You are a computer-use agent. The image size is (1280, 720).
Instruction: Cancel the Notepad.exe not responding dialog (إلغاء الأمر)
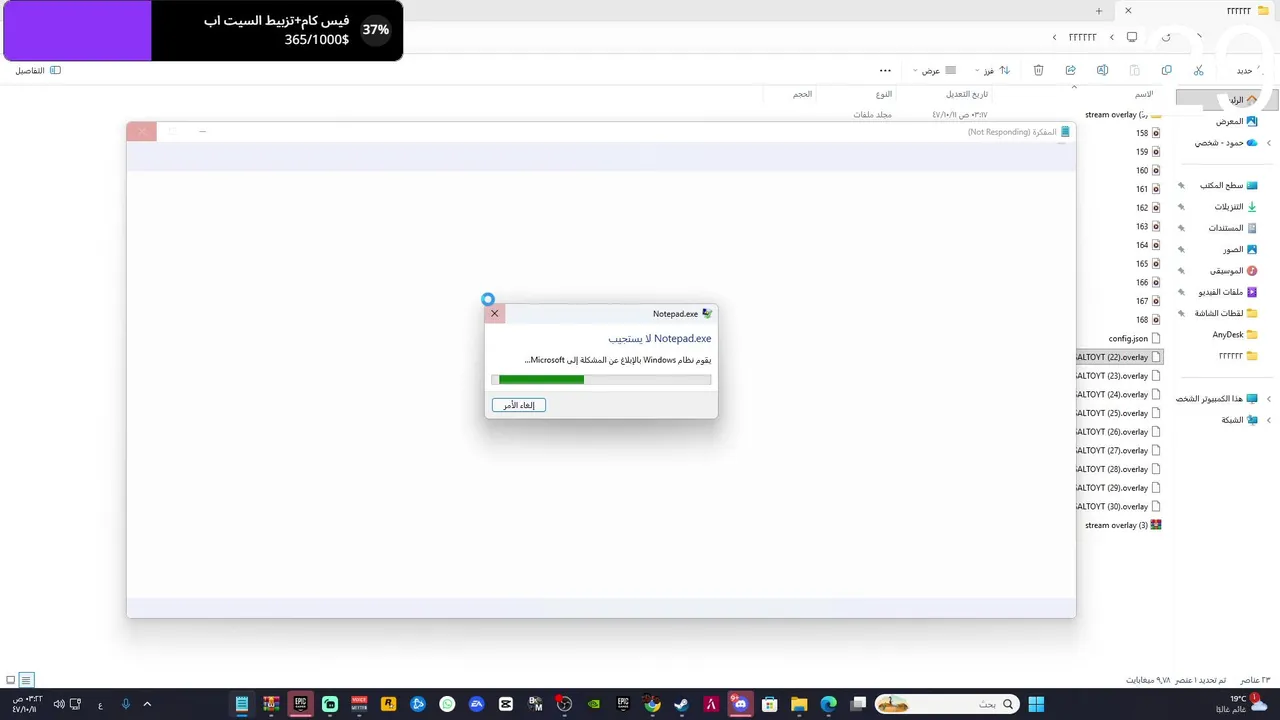[519, 405]
